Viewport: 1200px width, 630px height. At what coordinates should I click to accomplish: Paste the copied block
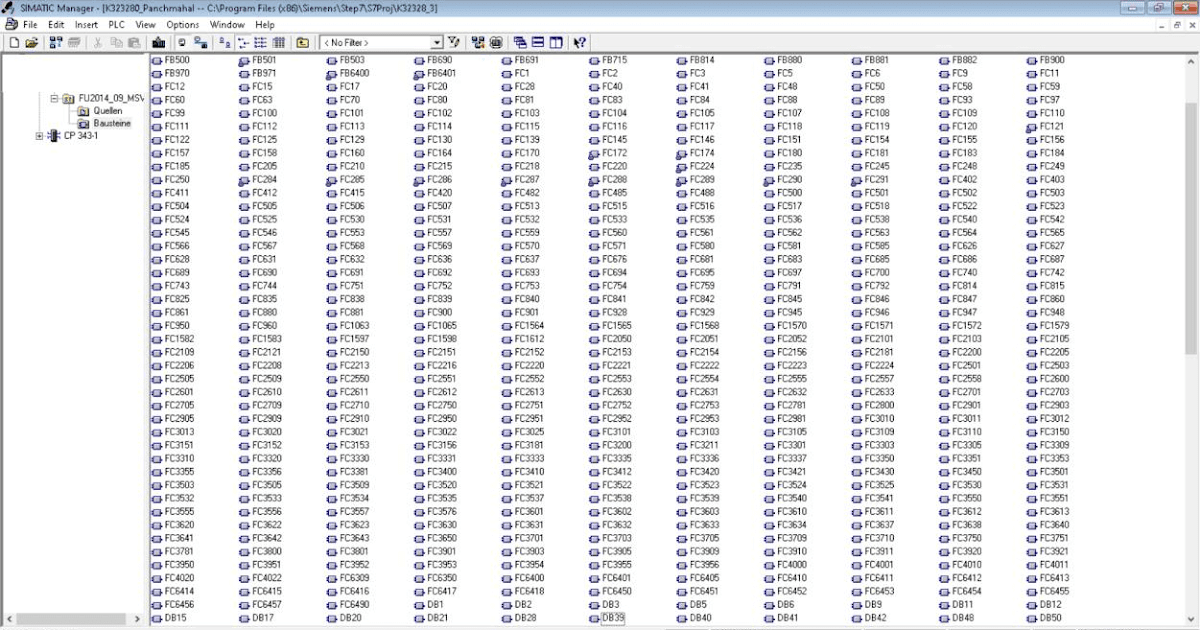(133, 42)
